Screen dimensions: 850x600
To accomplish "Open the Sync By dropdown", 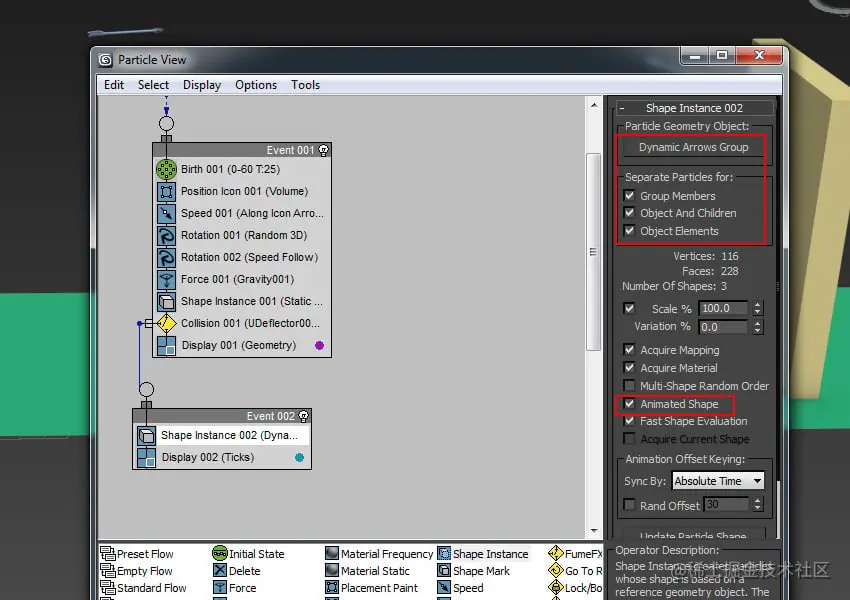I will (x=718, y=481).
